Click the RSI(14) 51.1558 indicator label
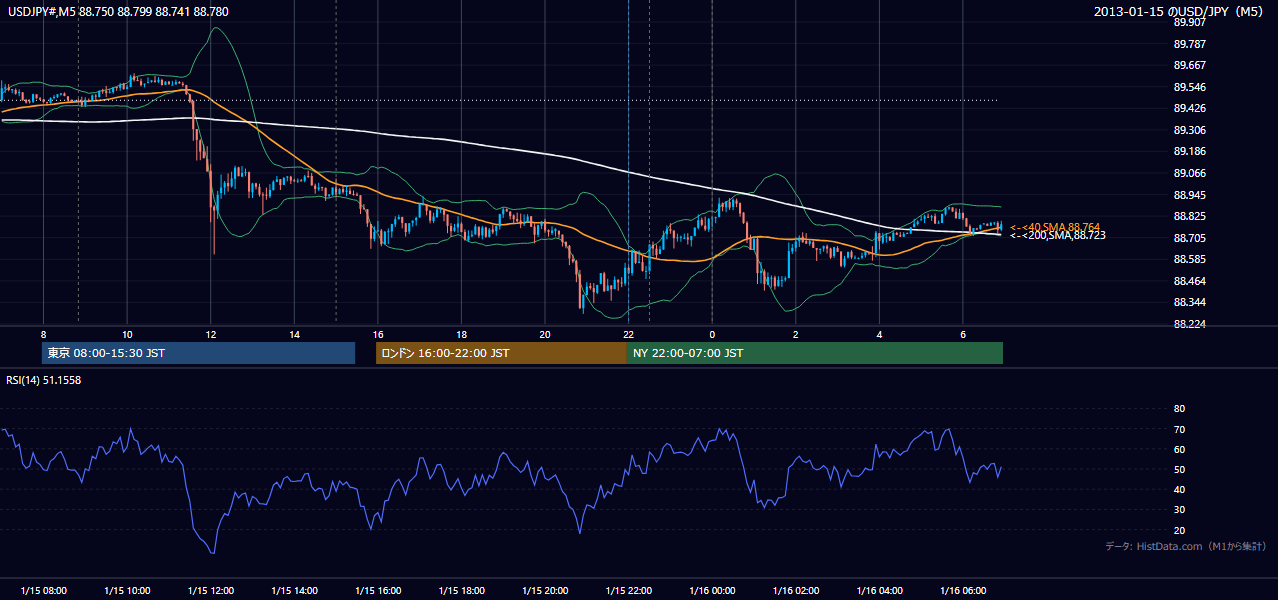The image size is (1278, 600). click(44, 380)
